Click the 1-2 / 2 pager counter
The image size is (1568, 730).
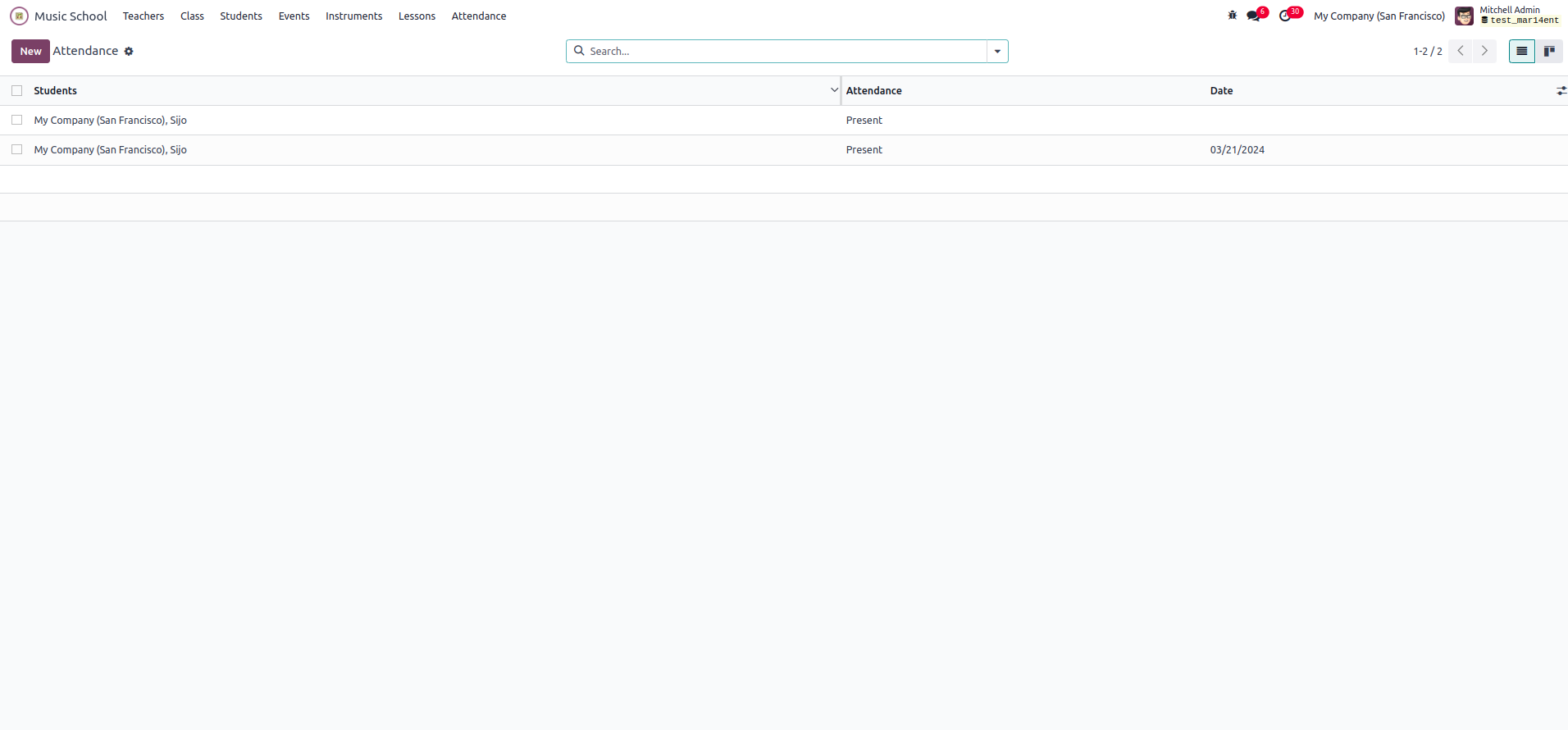(1427, 51)
